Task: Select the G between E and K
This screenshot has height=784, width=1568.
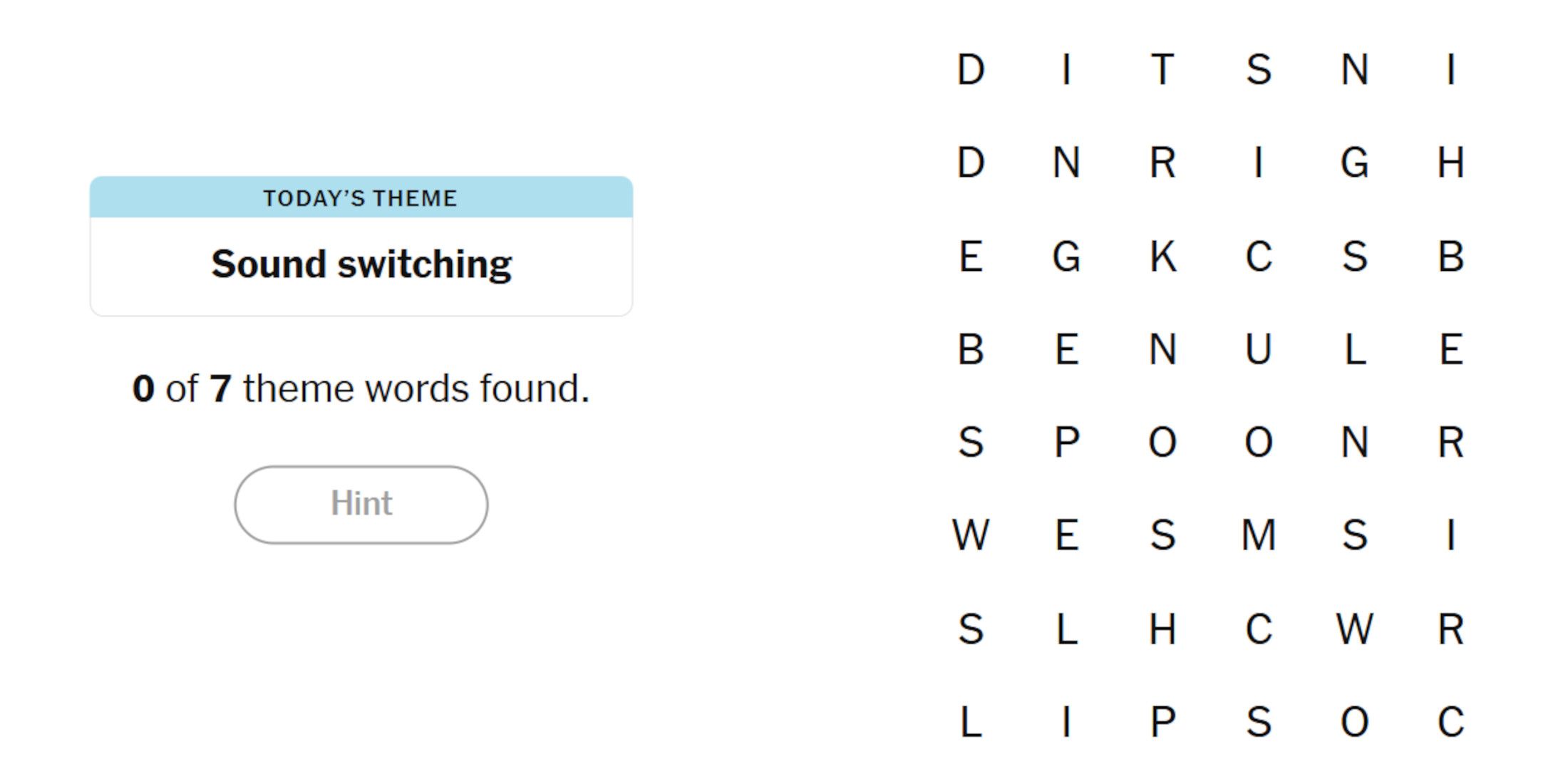Action: pos(1067,256)
